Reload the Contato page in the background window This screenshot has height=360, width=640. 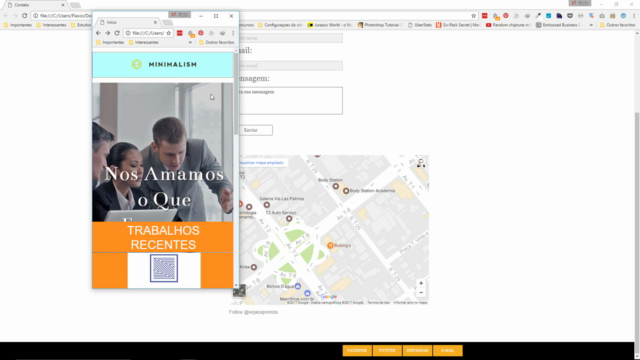click(x=24, y=16)
